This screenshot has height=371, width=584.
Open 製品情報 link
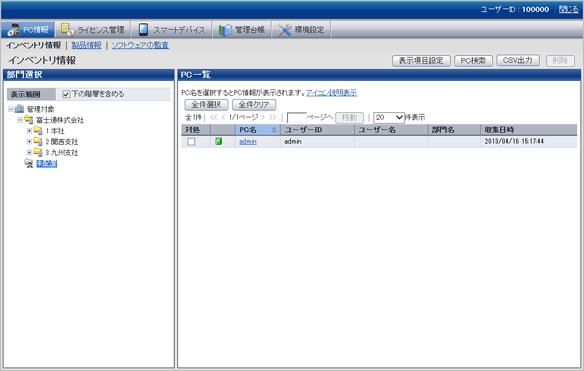click(86, 45)
